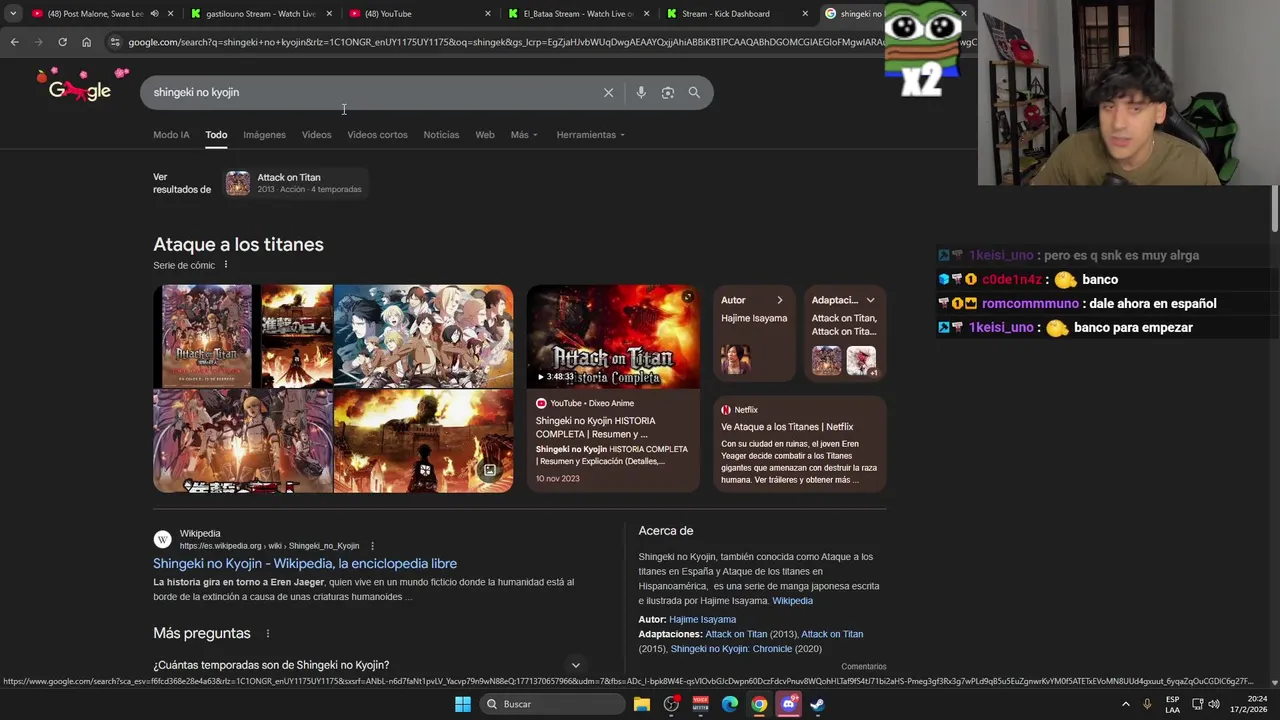View site information icon in address bar

tap(115, 42)
